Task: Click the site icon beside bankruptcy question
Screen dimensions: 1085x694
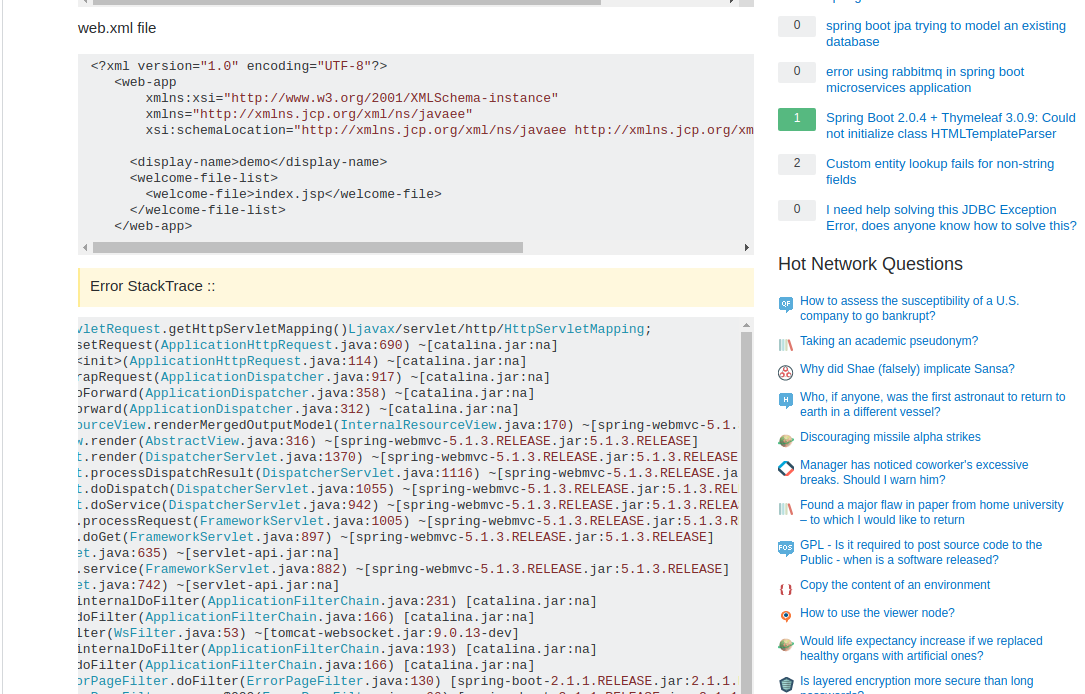Action: point(786,303)
